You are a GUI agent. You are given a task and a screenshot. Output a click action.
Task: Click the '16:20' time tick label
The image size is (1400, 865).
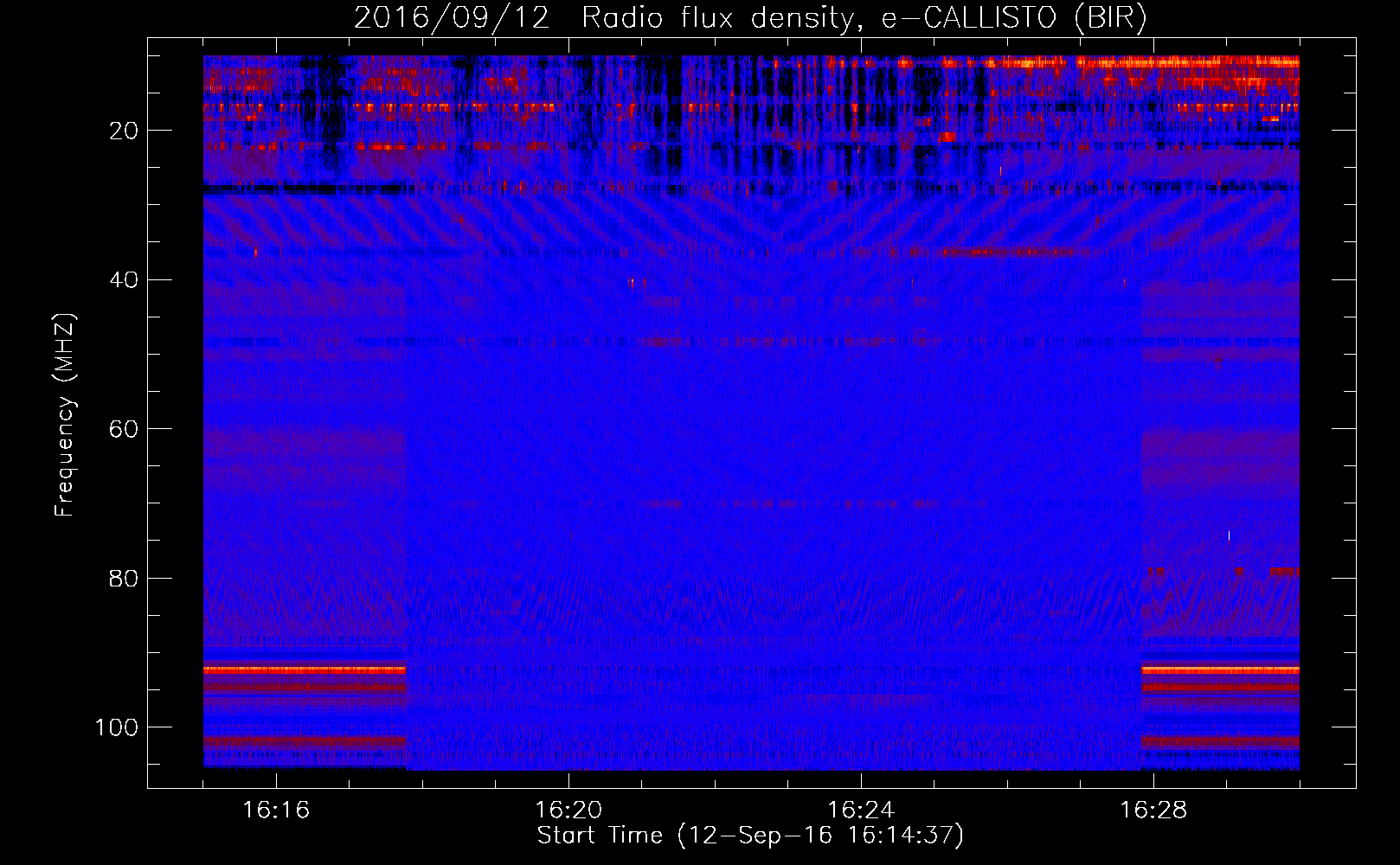coord(568,811)
